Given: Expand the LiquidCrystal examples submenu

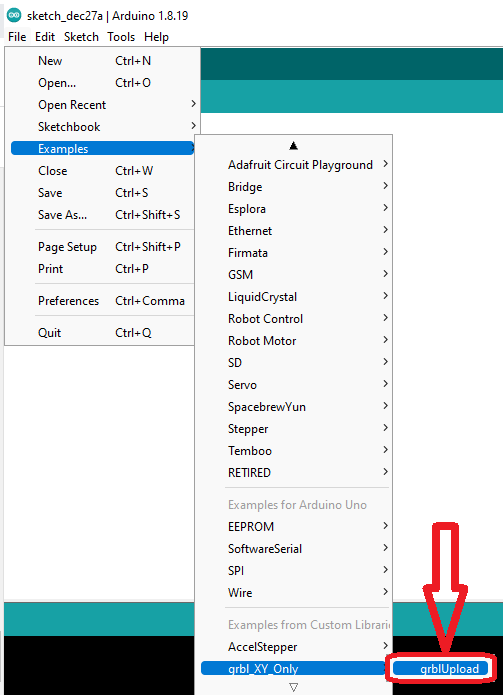Looking at the screenshot, I should 295,297.
